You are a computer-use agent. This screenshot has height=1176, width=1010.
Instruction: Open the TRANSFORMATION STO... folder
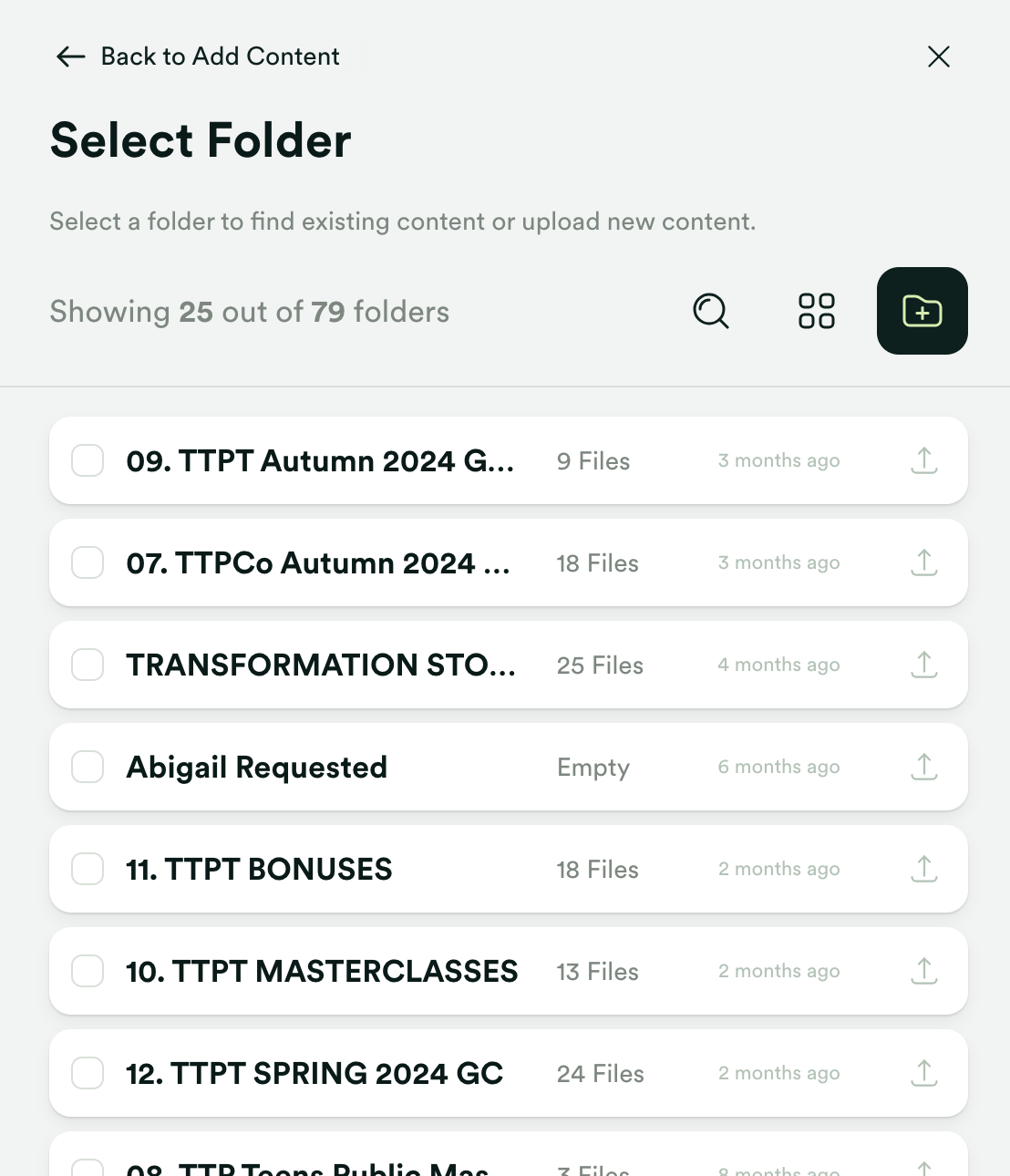click(321, 665)
